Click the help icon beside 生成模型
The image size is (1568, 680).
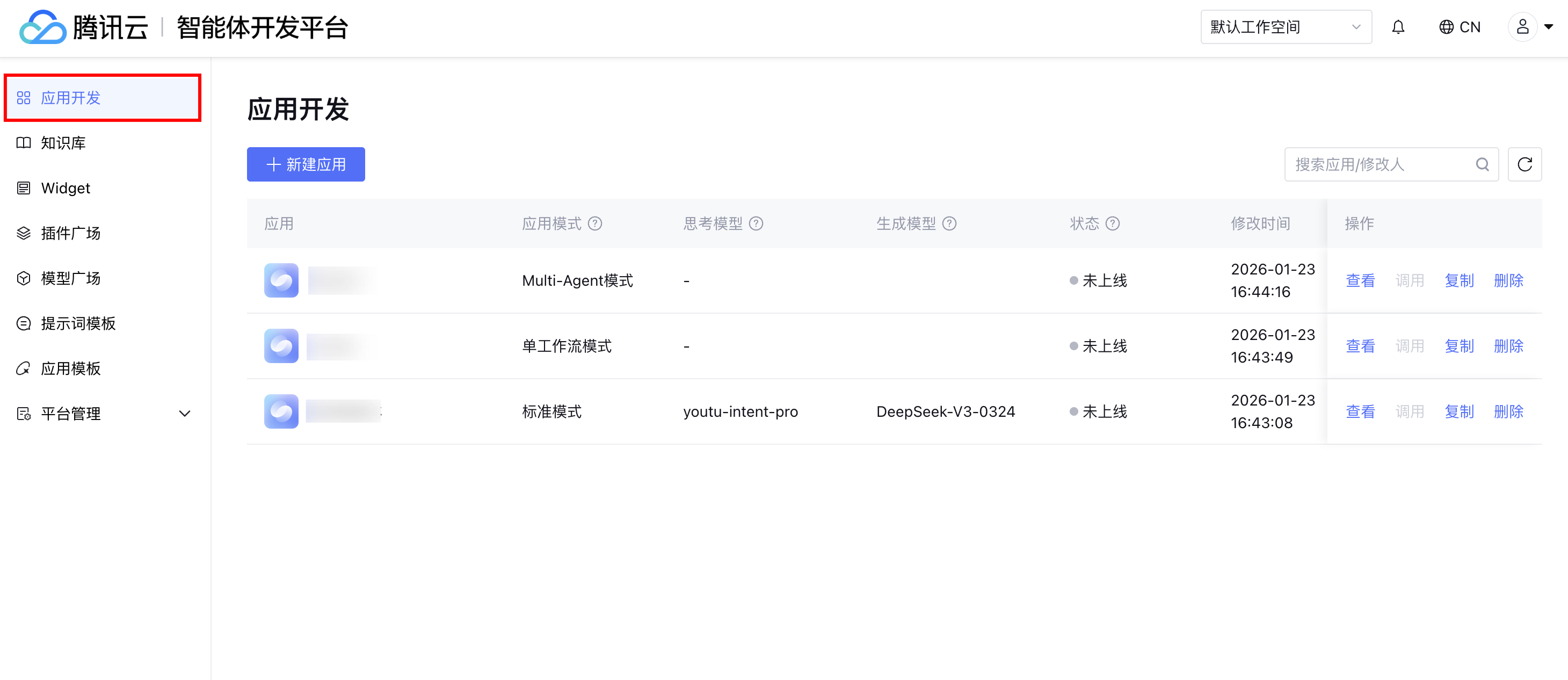point(949,223)
